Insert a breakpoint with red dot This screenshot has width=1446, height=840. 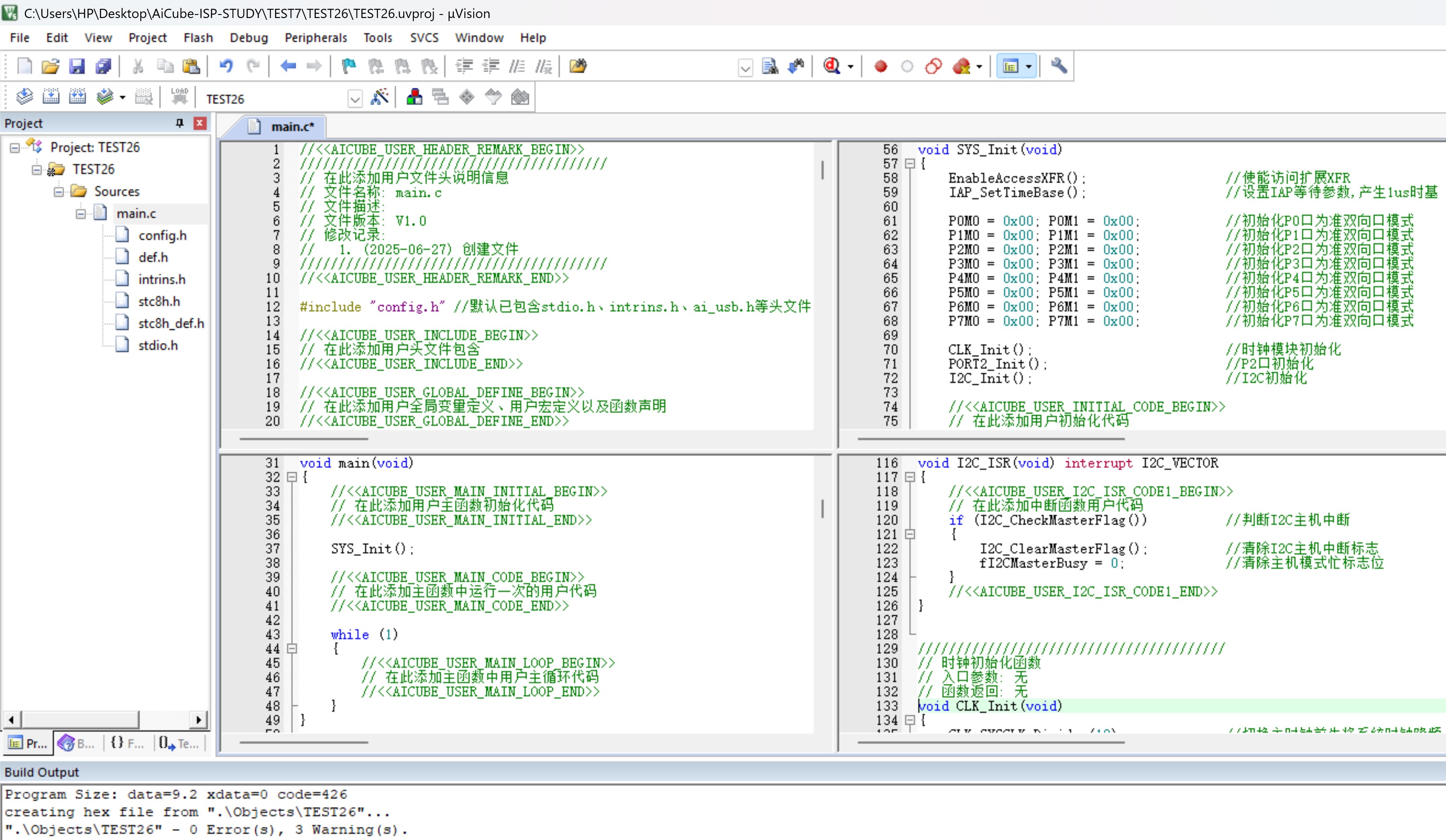coord(881,66)
